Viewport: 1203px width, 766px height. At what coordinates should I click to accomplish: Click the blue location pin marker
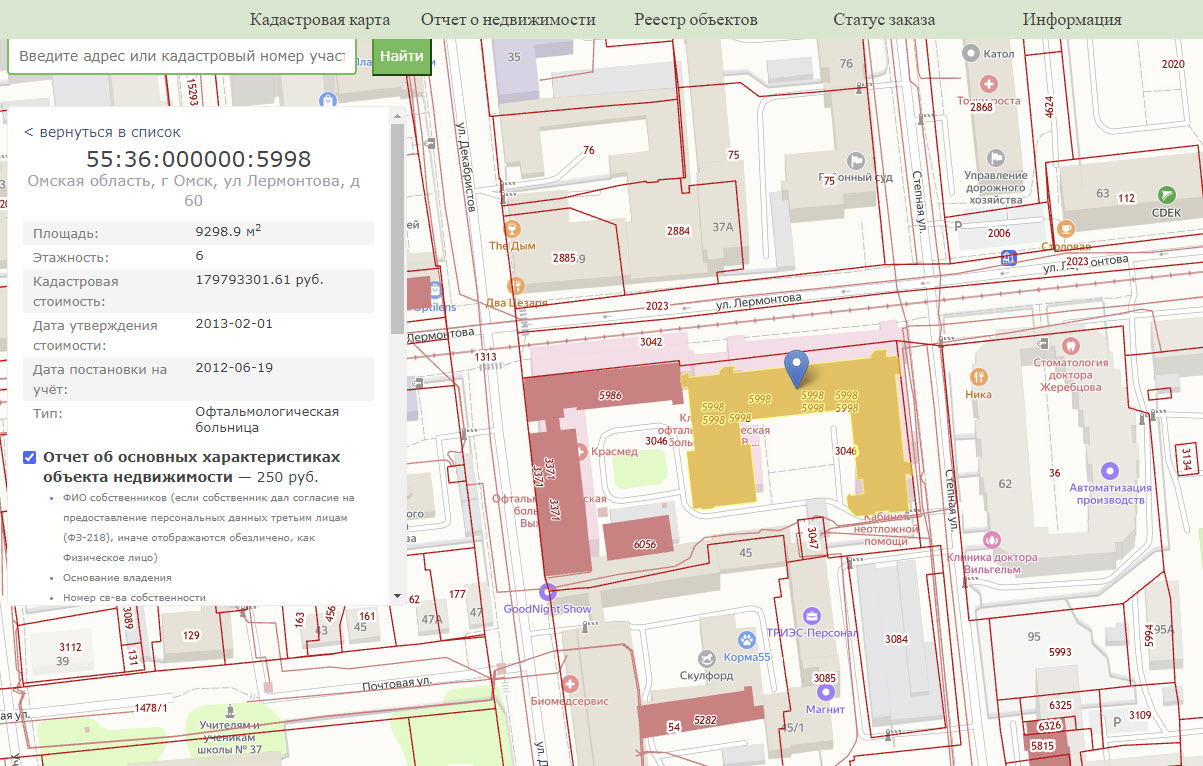pos(796,368)
